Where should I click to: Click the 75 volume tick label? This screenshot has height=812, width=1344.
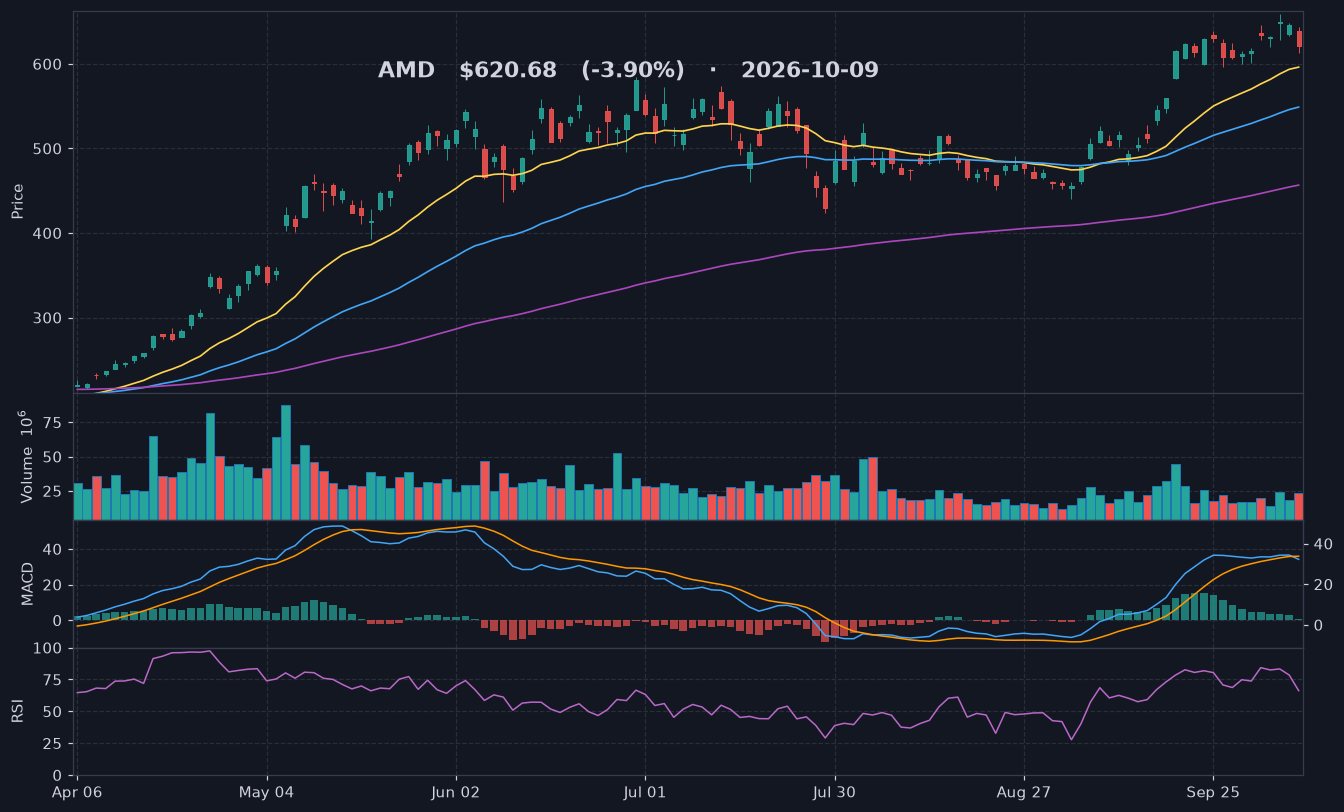point(54,423)
